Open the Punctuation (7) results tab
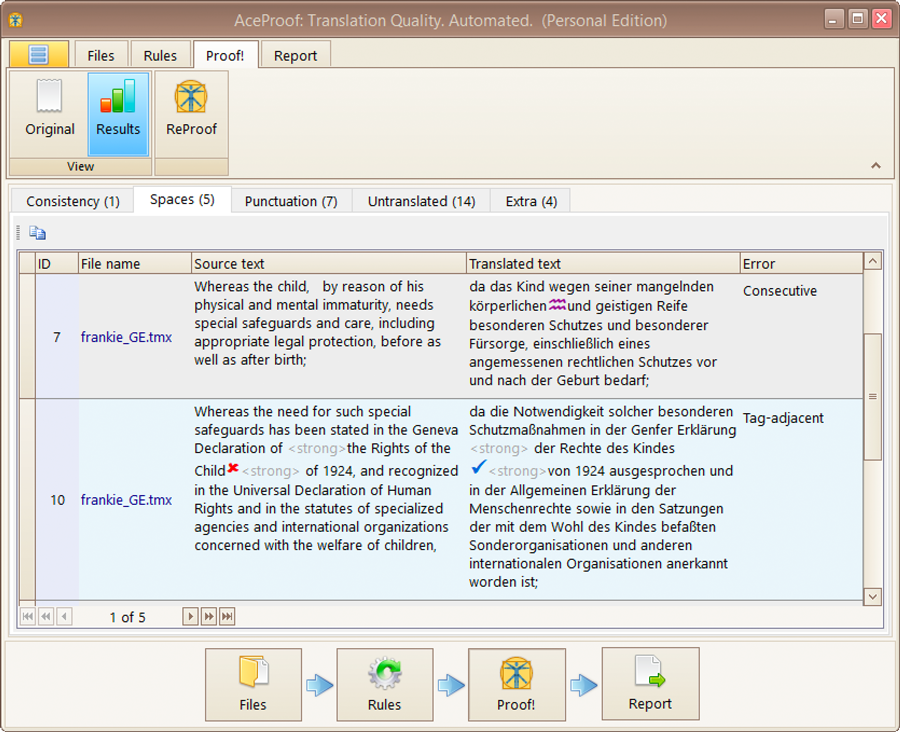The height and width of the screenshot is (732, 900). (291, 201)
